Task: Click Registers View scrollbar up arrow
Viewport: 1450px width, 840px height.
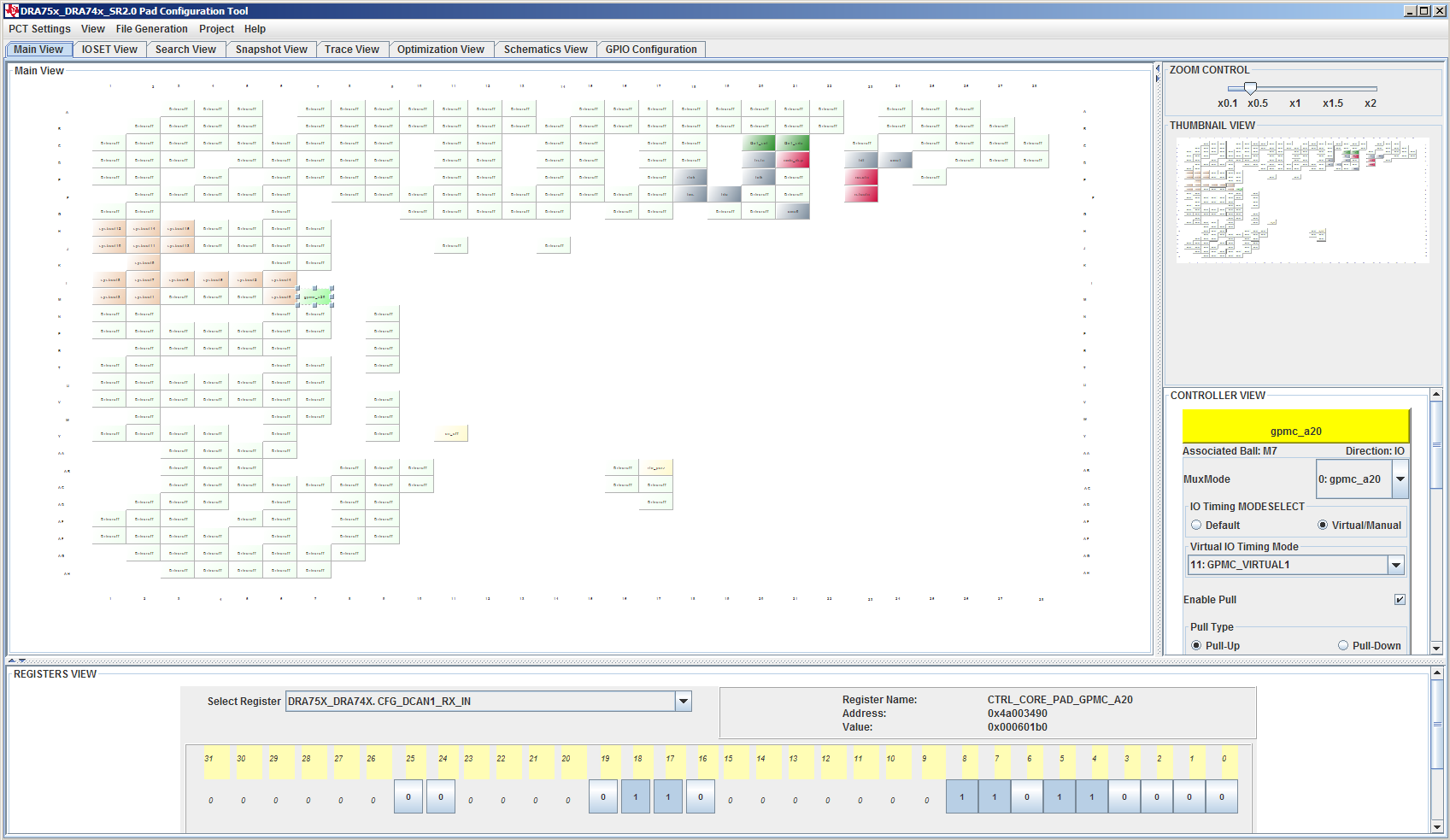Action: coord(1437,674)
